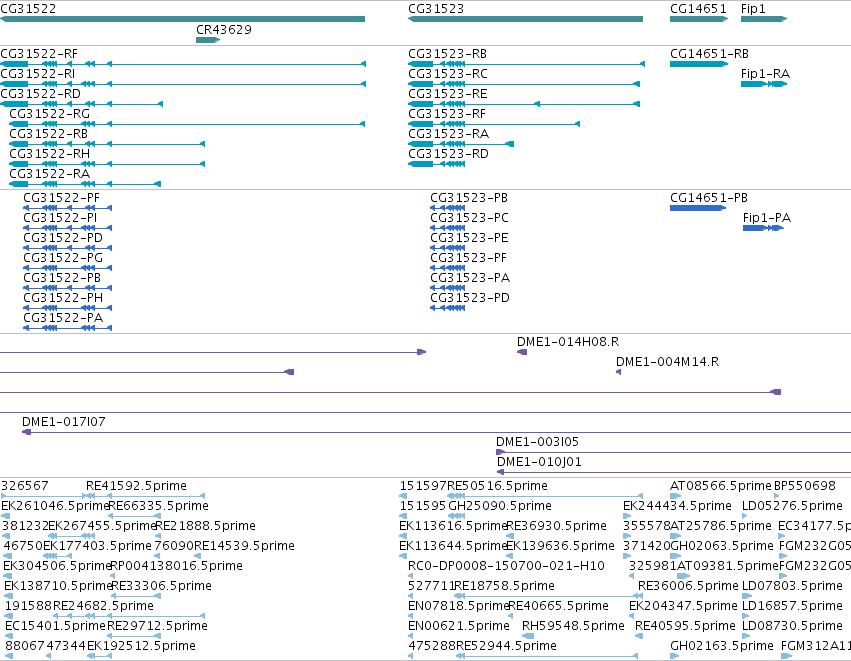Select EST label EK192512.5prime

[141, 646]
